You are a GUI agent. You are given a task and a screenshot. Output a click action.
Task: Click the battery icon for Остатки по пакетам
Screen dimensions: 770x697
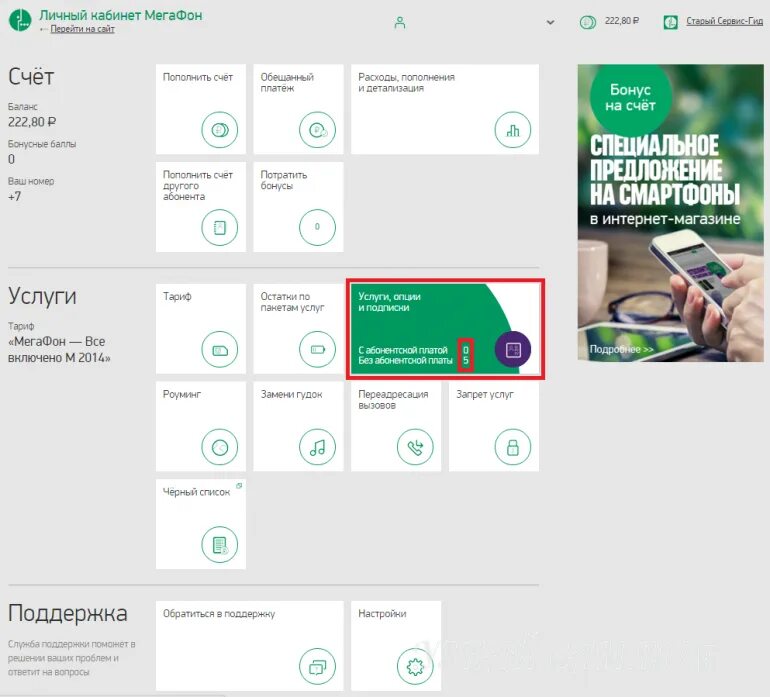(317, 349)
